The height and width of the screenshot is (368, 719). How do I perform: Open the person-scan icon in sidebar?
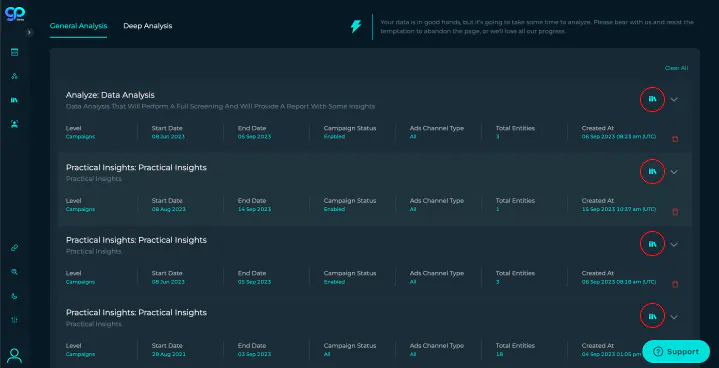click(x=15, y=124)
